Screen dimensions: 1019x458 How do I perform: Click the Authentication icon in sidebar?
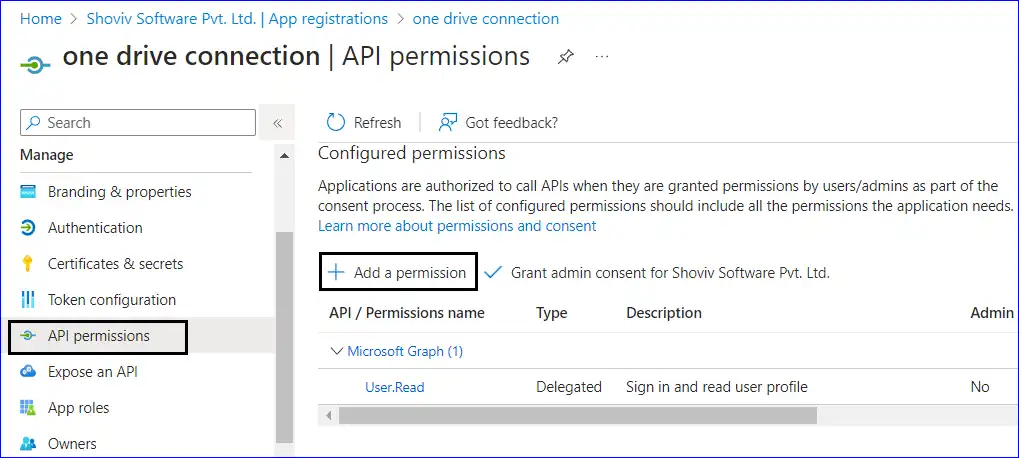coord(28,228)
